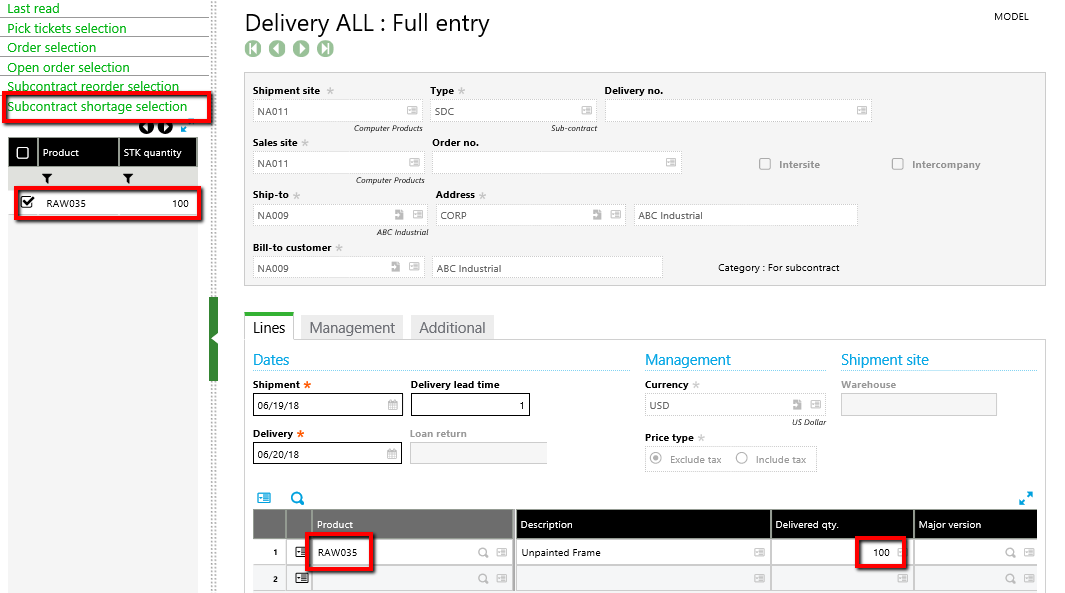Go to first record navigation icon
This screenshot has width=1065, height=593.
point(253,48)
